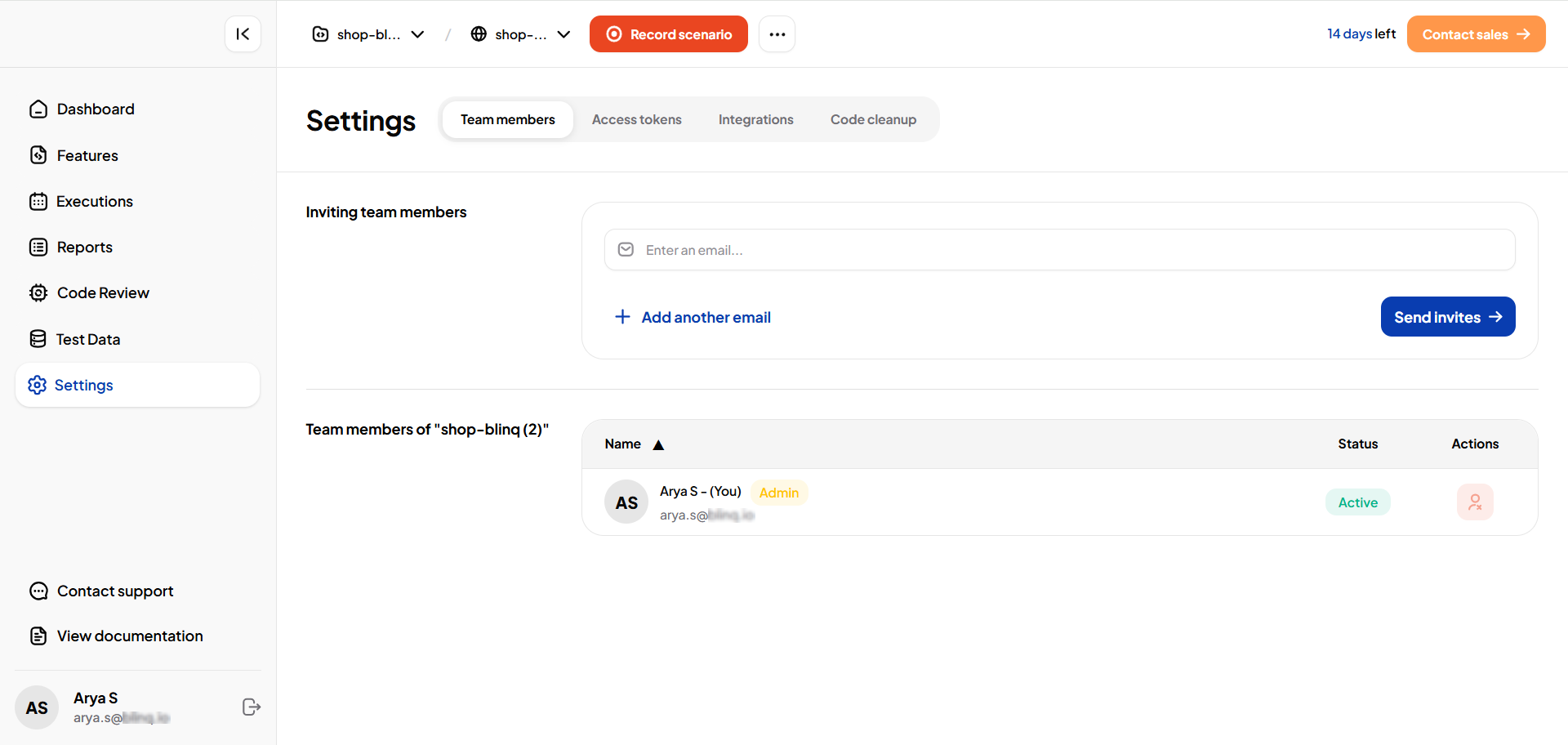Image resolution: width=1568 pixels, height=745 pixels.
Task: Click the Record scenario button
Action: (x=668, y=34)
